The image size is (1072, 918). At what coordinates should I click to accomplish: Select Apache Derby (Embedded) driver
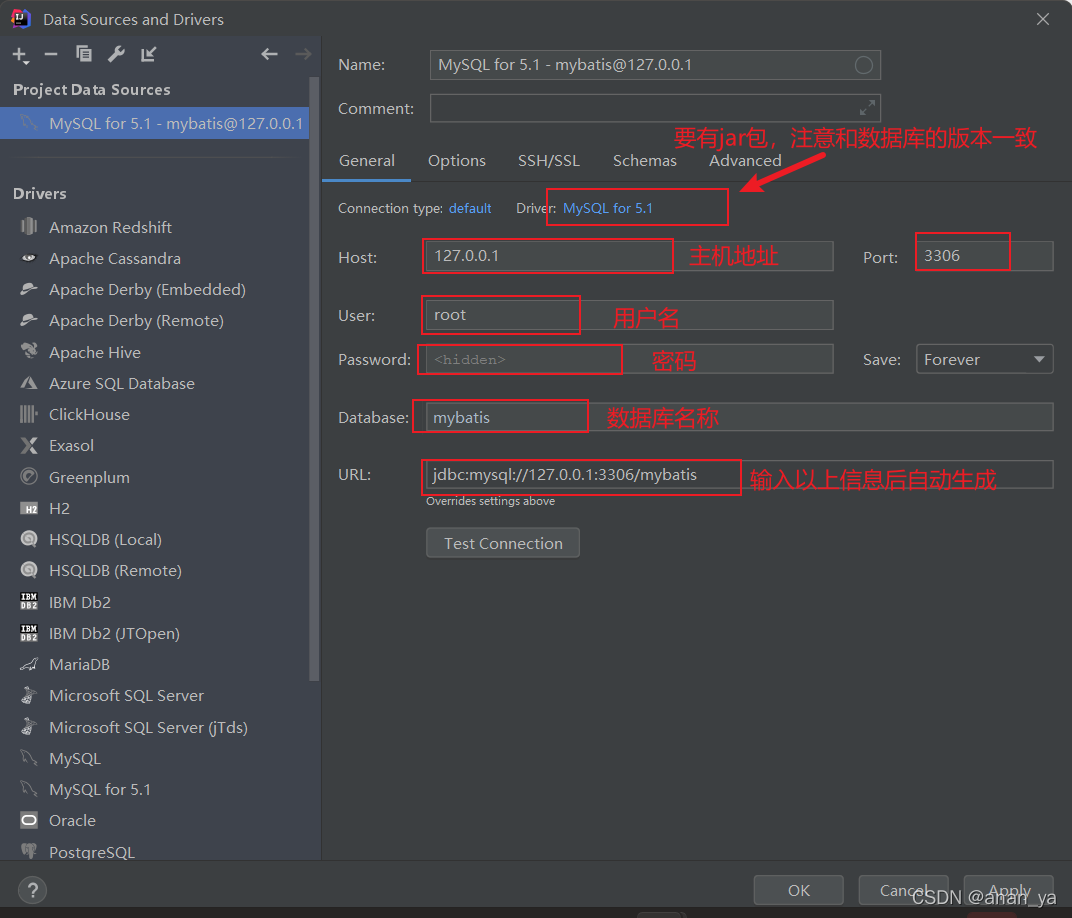point(147,289)
